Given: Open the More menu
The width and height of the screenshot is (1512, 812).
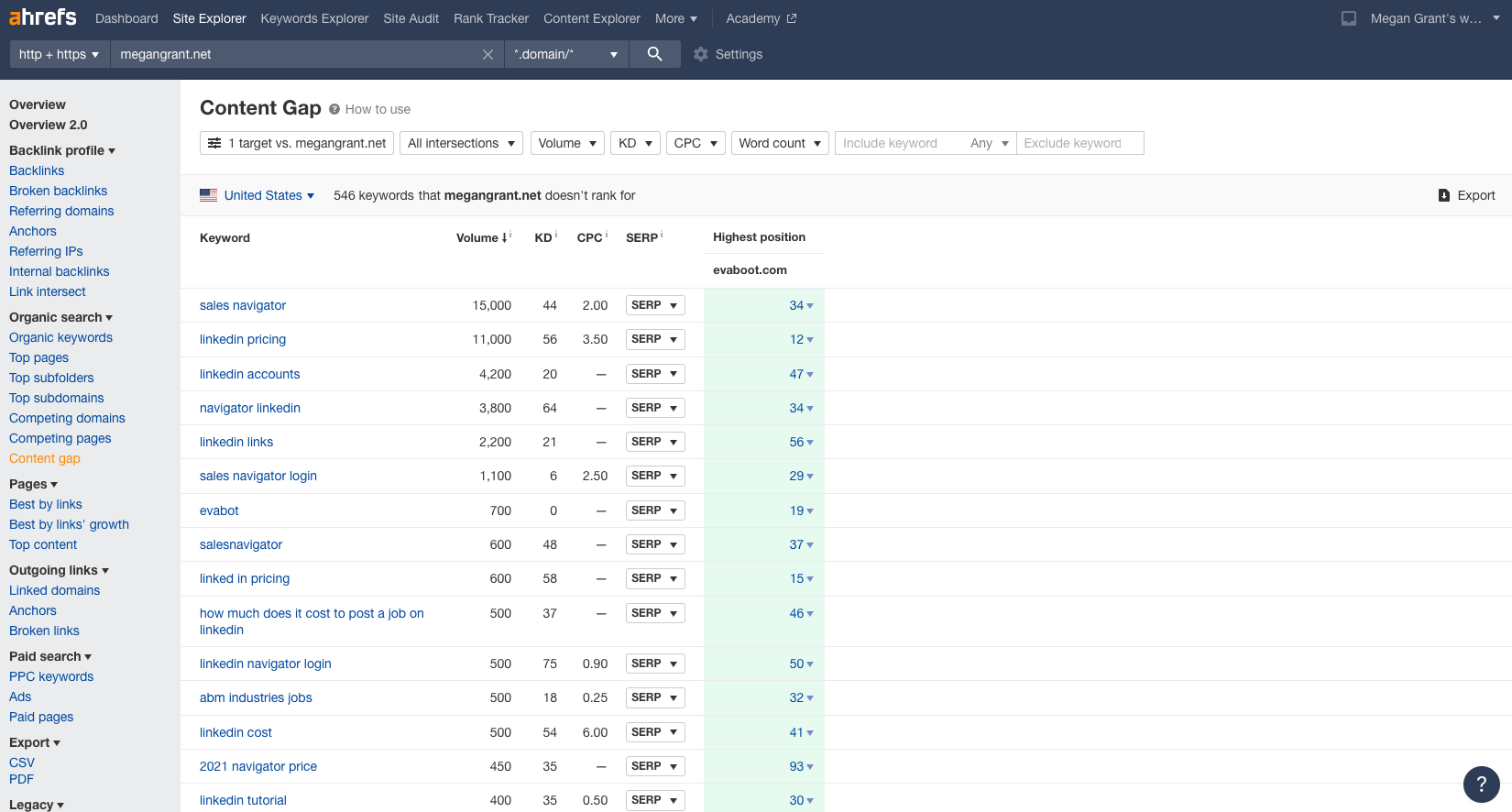Looking at the screenshot, I should tap(676, 18).
